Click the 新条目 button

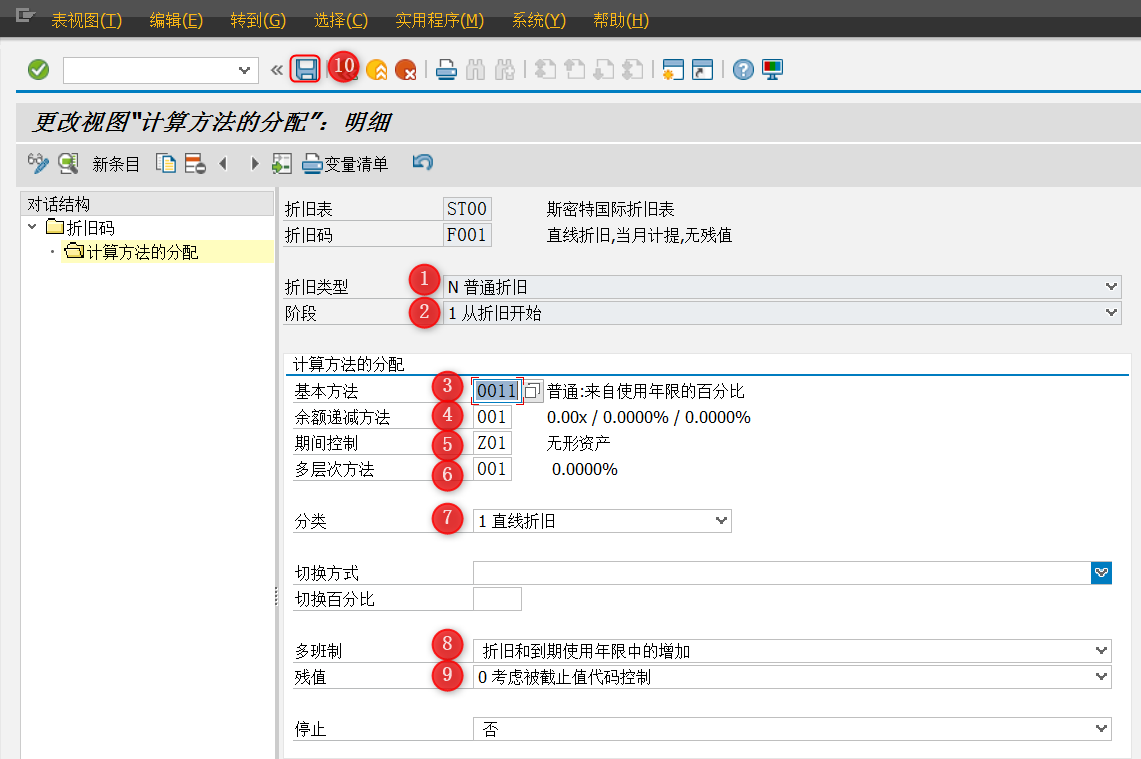coord(116,163)
